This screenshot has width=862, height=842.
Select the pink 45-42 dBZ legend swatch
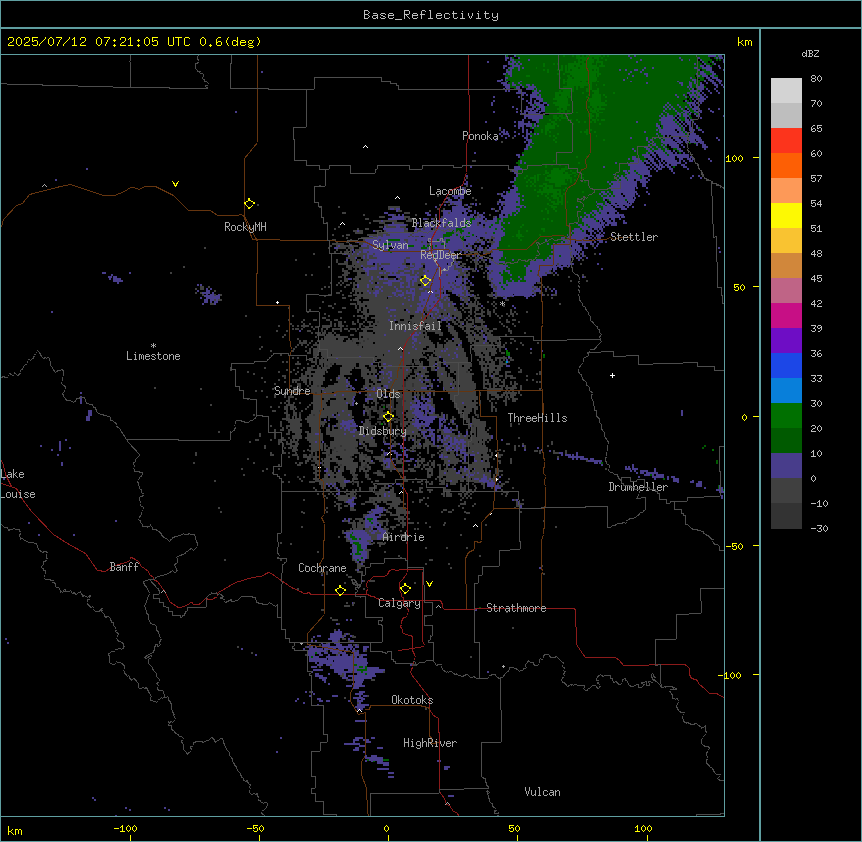coord(786,291)
